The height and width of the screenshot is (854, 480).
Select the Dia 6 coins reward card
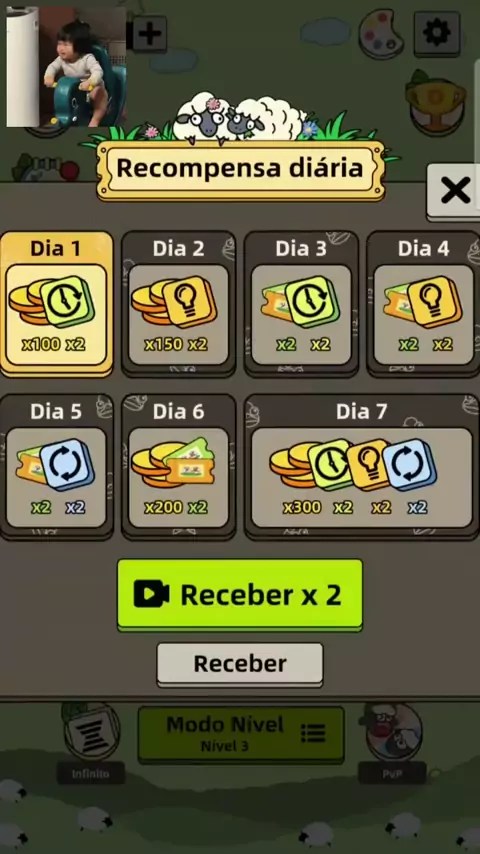(x=179, y=467)
